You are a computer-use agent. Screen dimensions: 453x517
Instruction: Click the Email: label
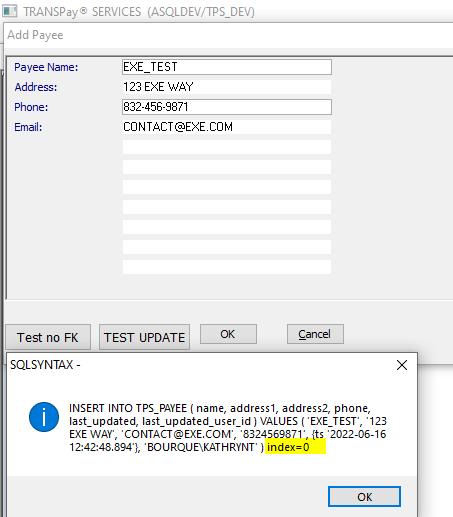[x=28, y=127]
